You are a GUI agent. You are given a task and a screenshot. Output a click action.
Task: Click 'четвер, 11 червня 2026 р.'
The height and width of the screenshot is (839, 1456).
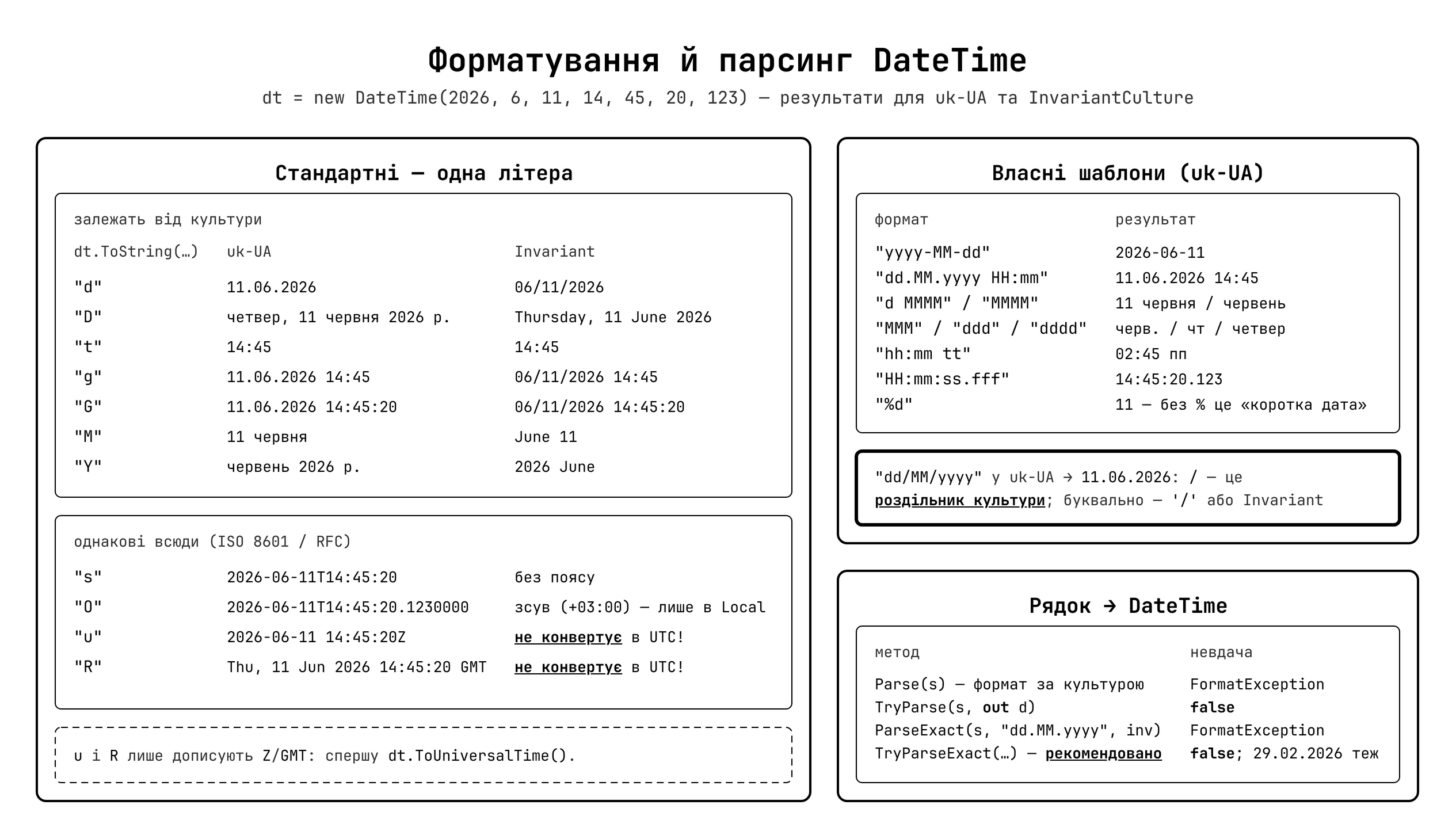[x=338, y=317]
